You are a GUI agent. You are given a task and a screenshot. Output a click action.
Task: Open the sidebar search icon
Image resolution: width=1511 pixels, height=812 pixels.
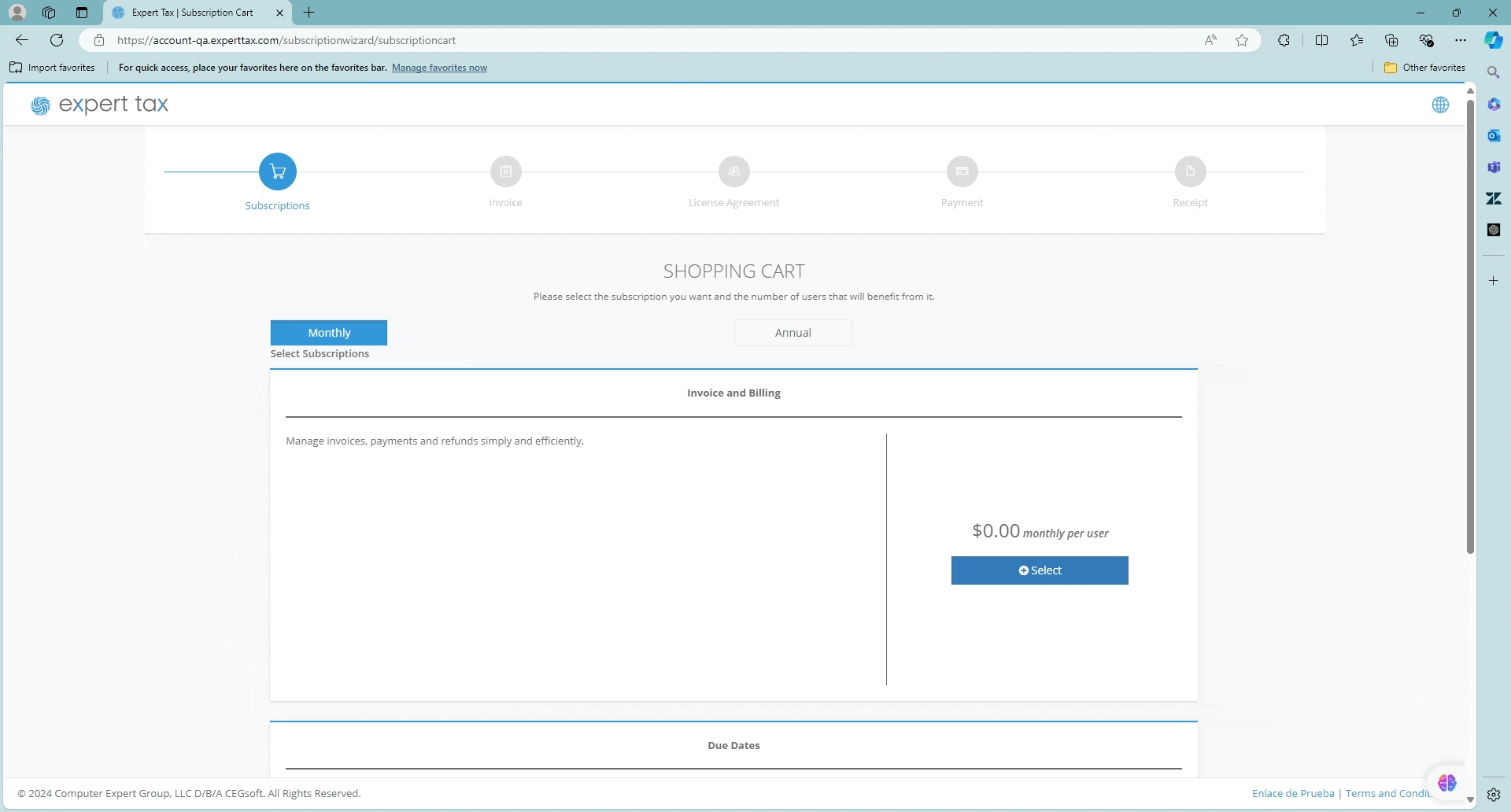click(x=1493, y=72)
